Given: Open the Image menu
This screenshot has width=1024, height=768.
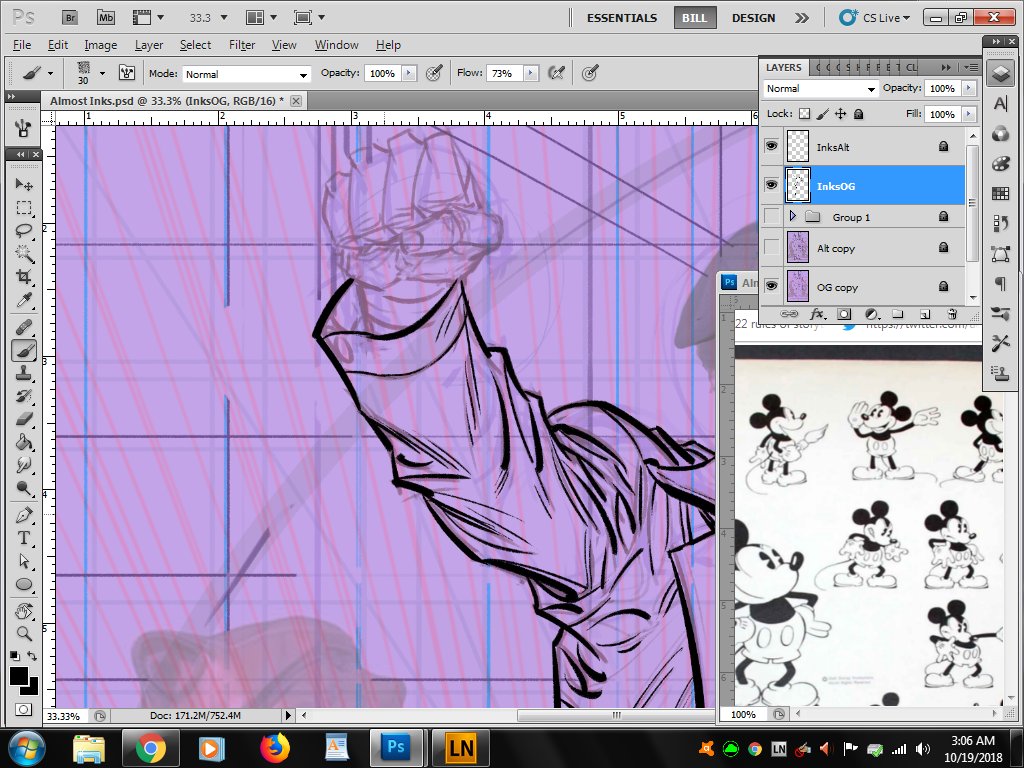Looking at the screenshot, I should pos(101,45).
